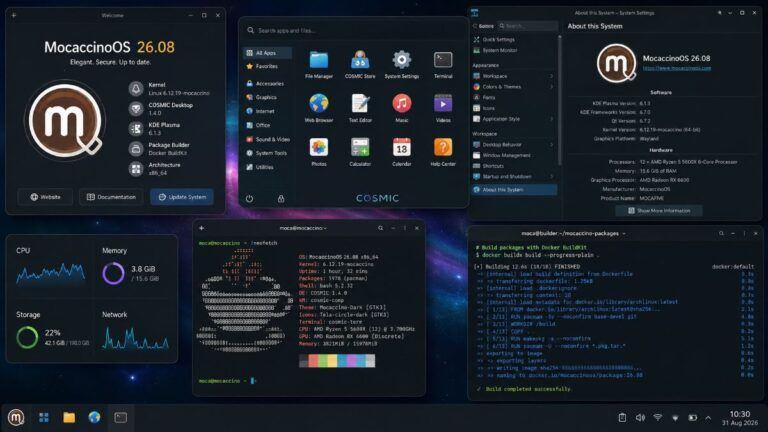Open the clipboard icon in system tray
The width and height of the screenshot is (768, 432).
(x=622, y=417)
